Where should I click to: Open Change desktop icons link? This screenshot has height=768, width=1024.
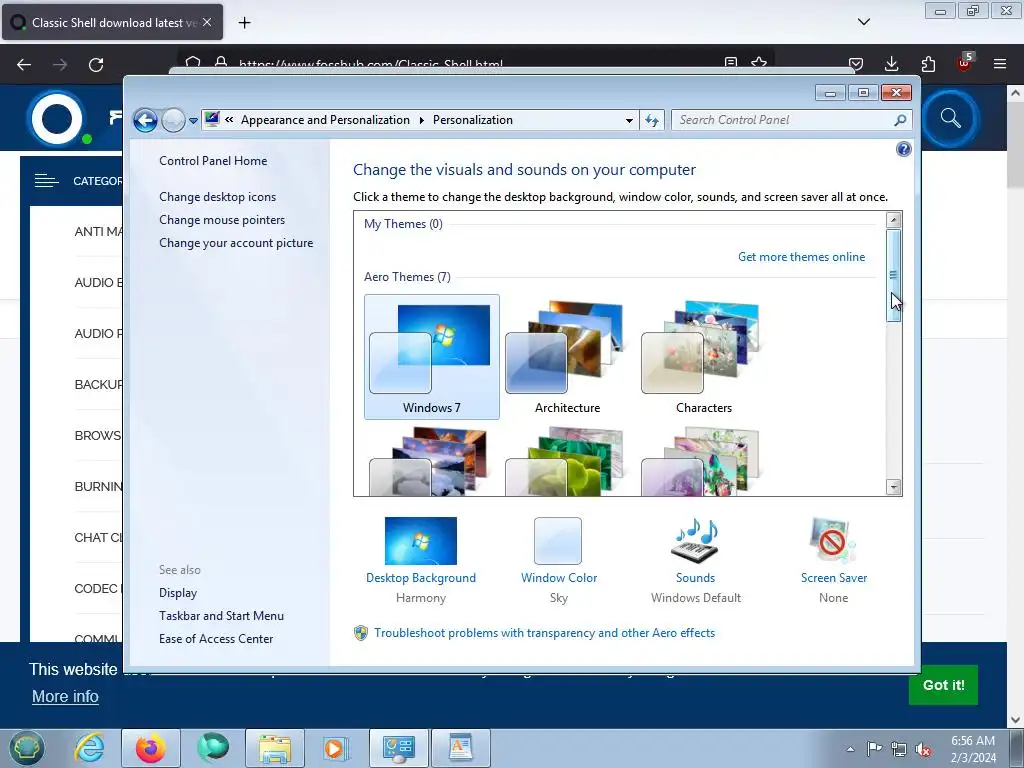click(x=217, y=197)
